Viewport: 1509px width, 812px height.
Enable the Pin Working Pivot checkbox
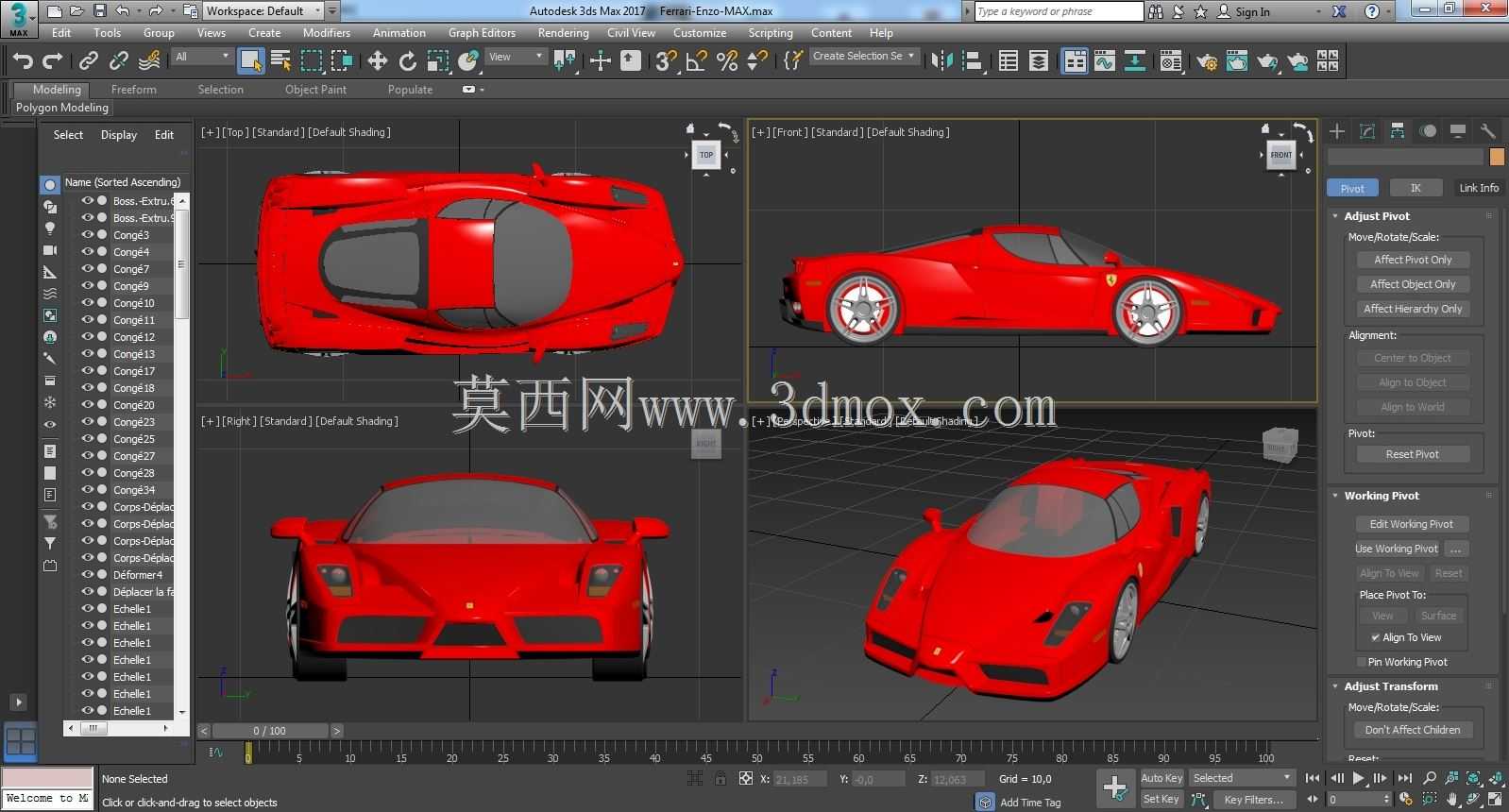[x=1361, y=662]
